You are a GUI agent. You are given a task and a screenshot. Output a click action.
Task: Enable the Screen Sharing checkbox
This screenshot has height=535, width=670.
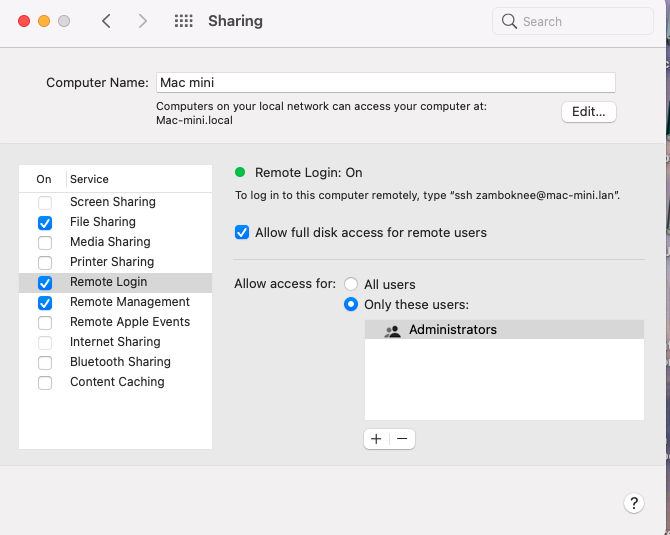[x=45, y=202]
